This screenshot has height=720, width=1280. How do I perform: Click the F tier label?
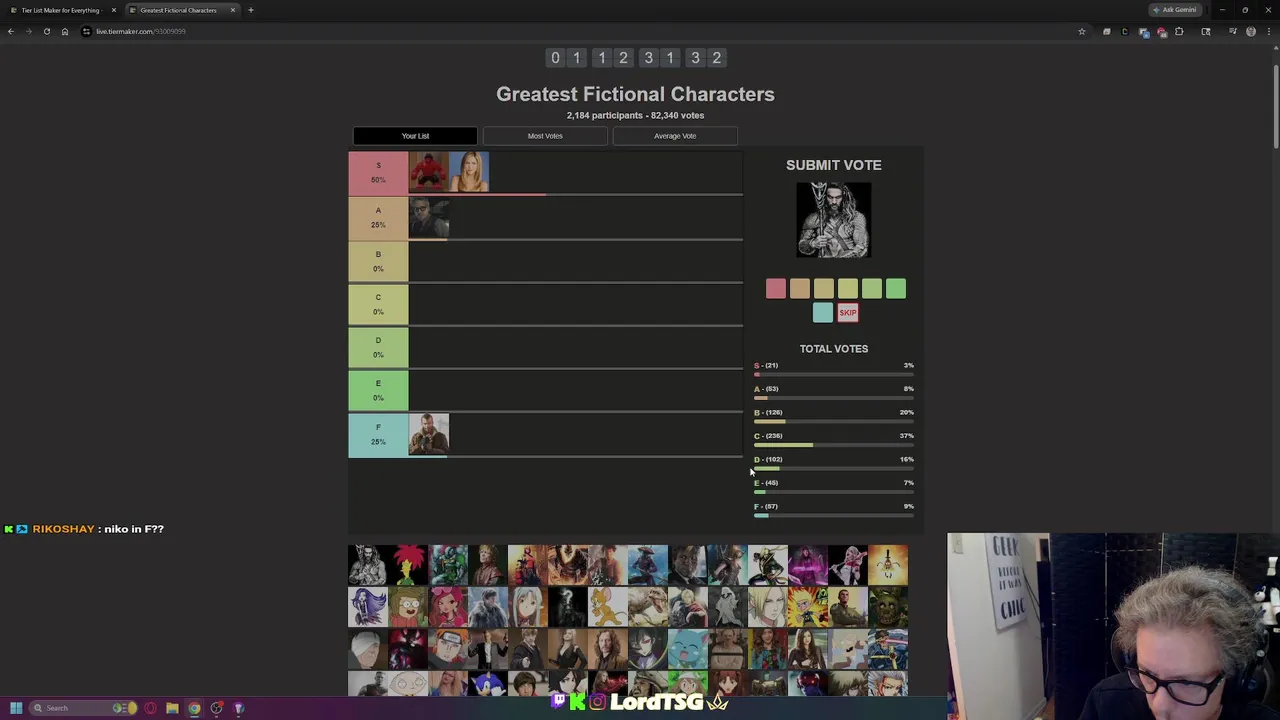tap(378, 434)
